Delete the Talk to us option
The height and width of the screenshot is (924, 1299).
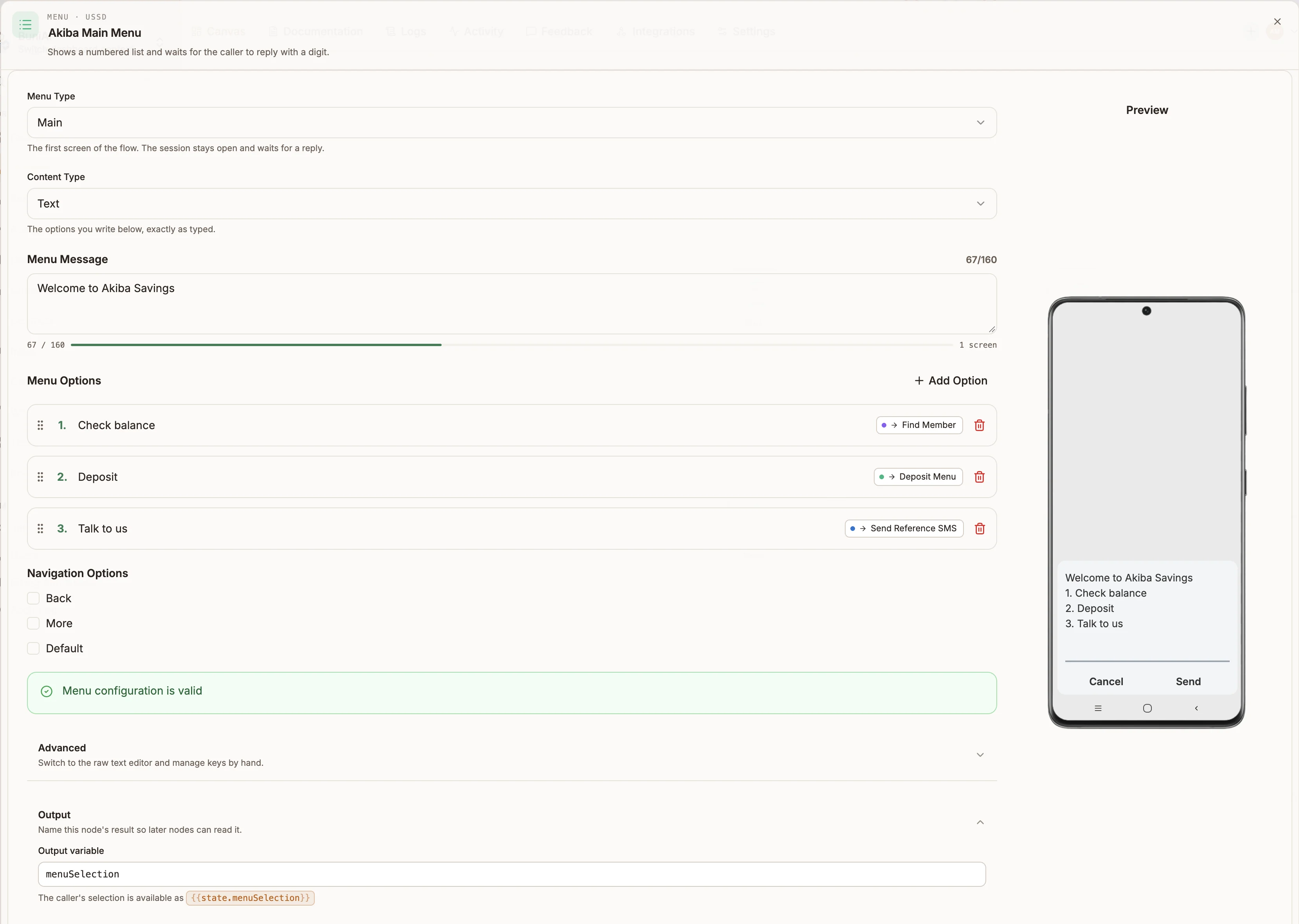[979, 529]
